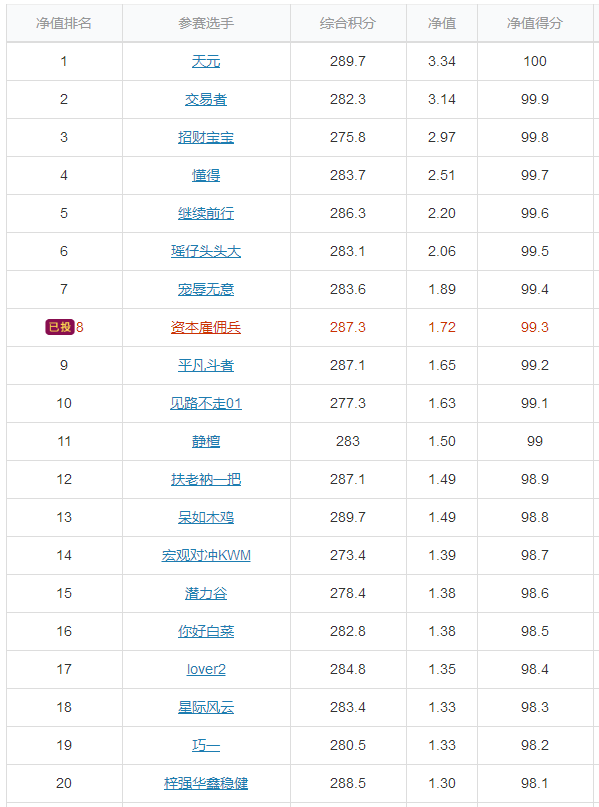Click the 呆如木鸡 contestant link
Viewport: 599px width, 807px height.
(x=206, y=517)
